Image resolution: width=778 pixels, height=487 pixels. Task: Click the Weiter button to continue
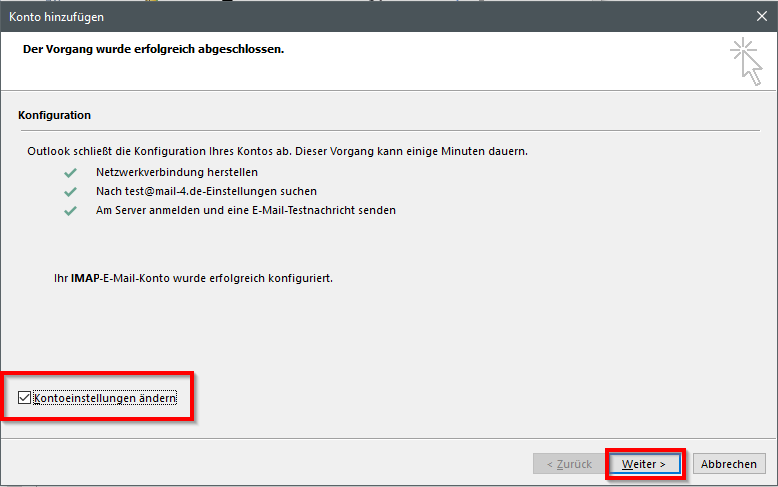[x=644, y=464]
